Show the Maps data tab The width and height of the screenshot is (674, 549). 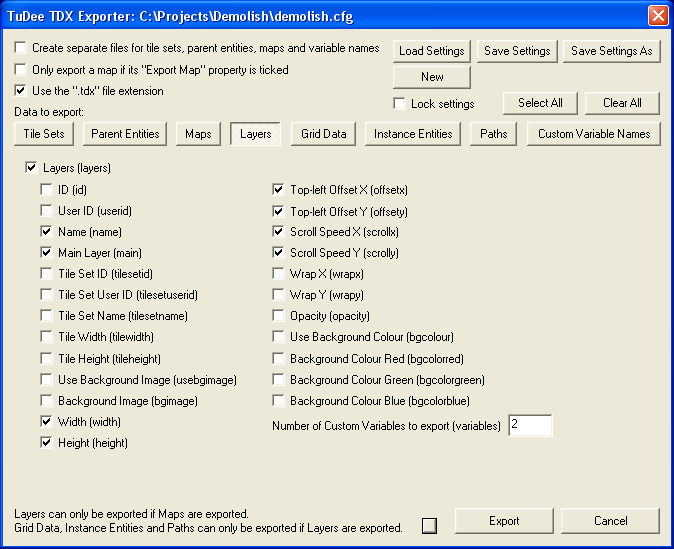coord(198,134)
